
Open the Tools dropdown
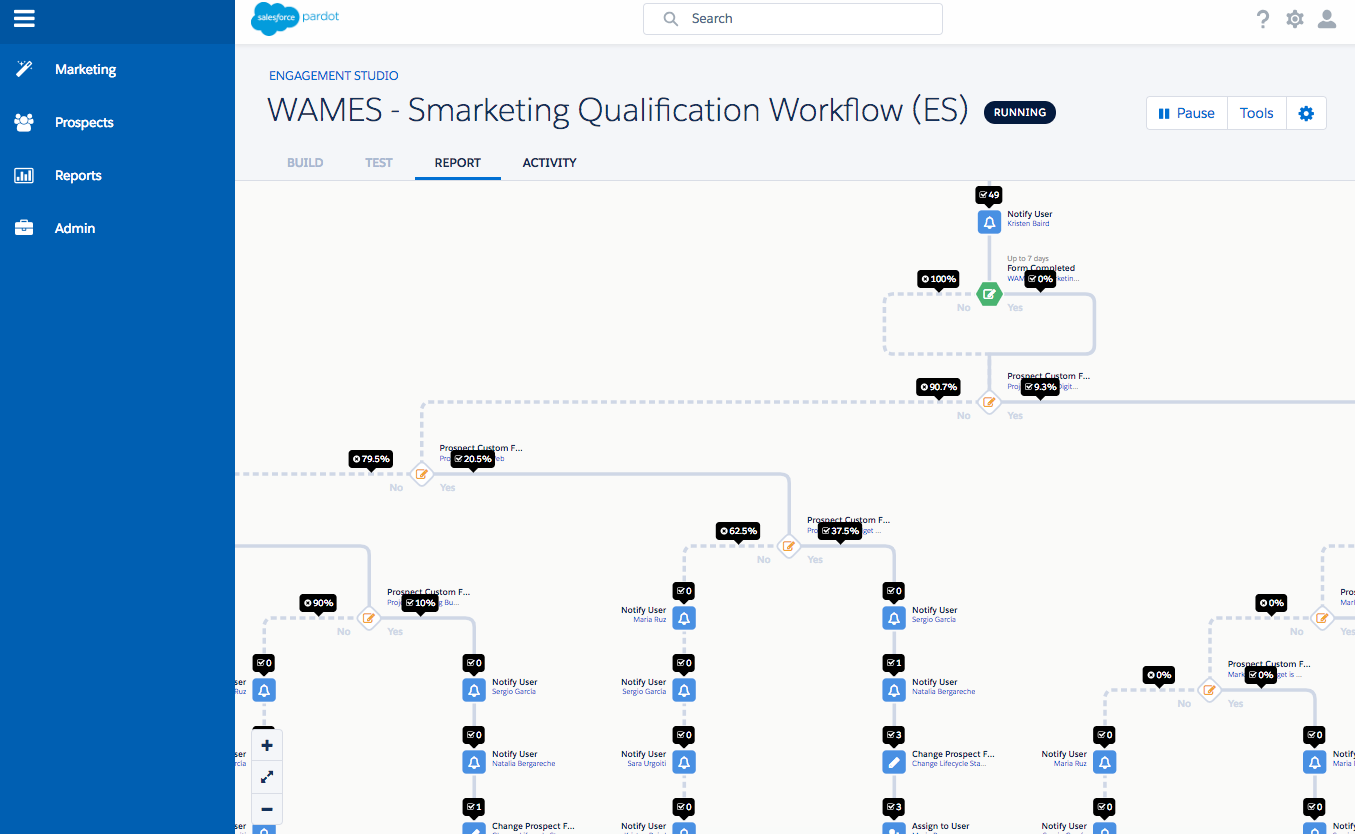tap(1256, 113)
